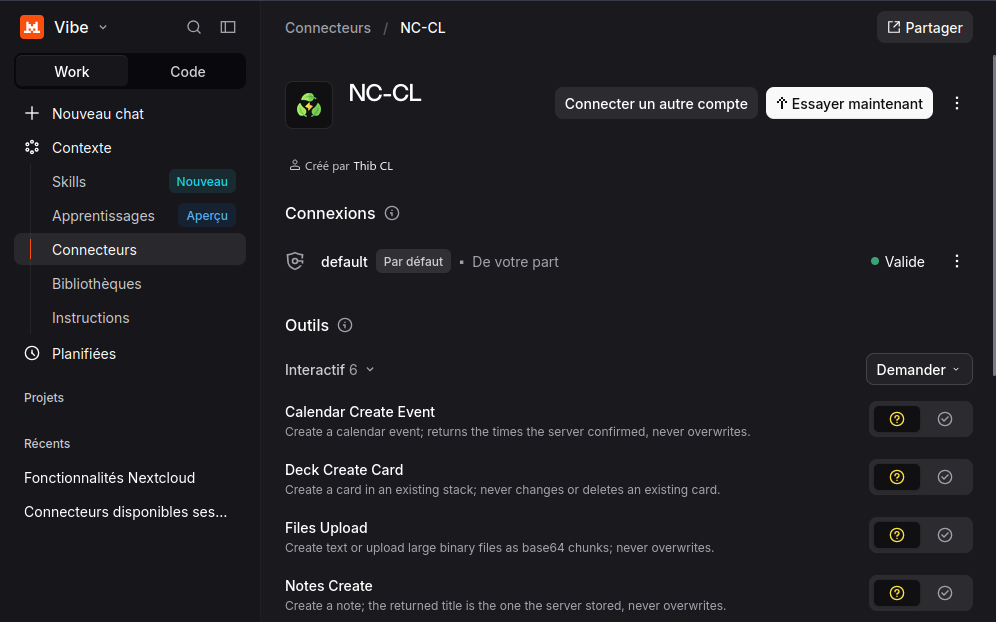Viewport: 996px width, 622px height.
Task: Click the Partager button
Action: pyautogui.click(x=925, y=27)
